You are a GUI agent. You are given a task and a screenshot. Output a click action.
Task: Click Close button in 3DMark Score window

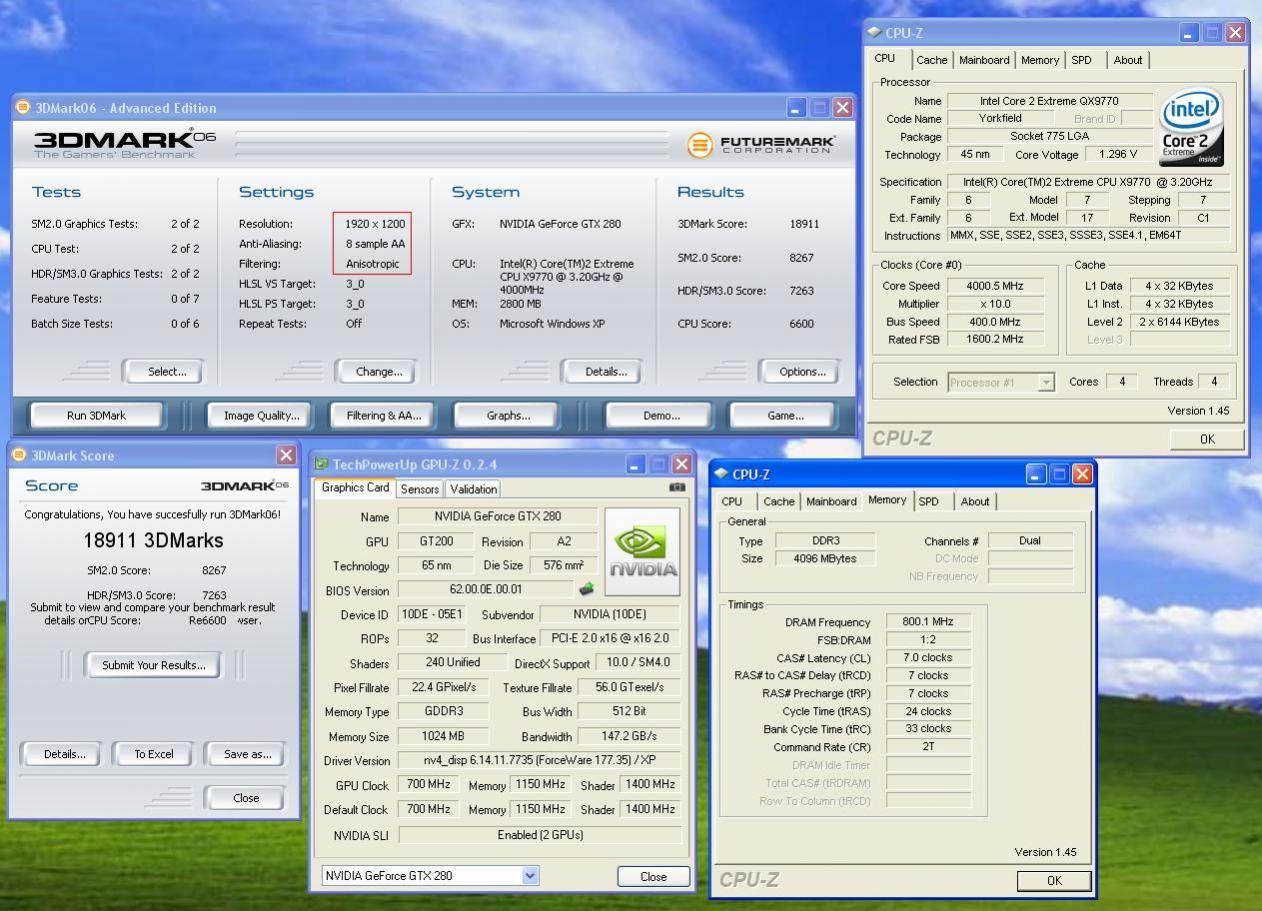245,798
